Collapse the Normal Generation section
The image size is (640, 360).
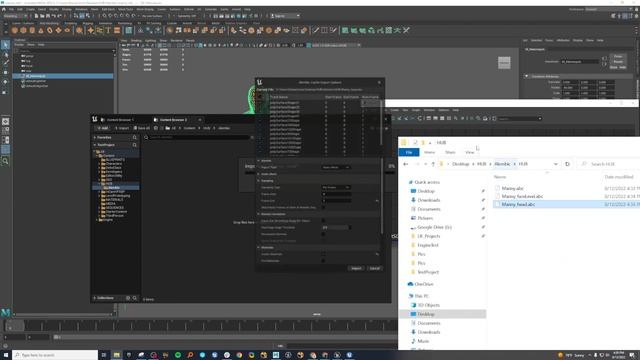(258, 214)
